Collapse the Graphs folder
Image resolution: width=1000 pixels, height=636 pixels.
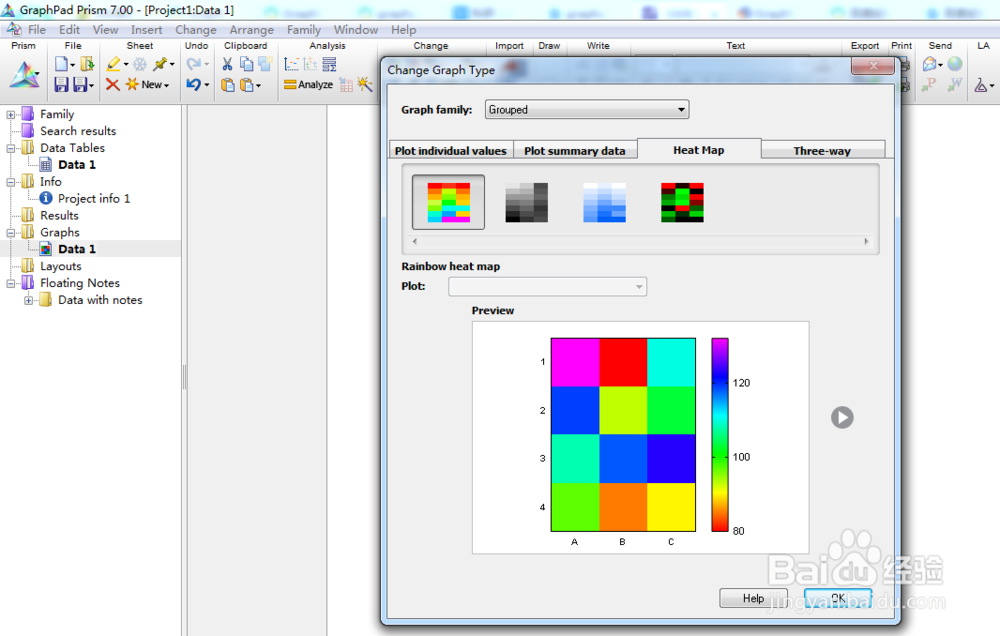tap(10, 233)
